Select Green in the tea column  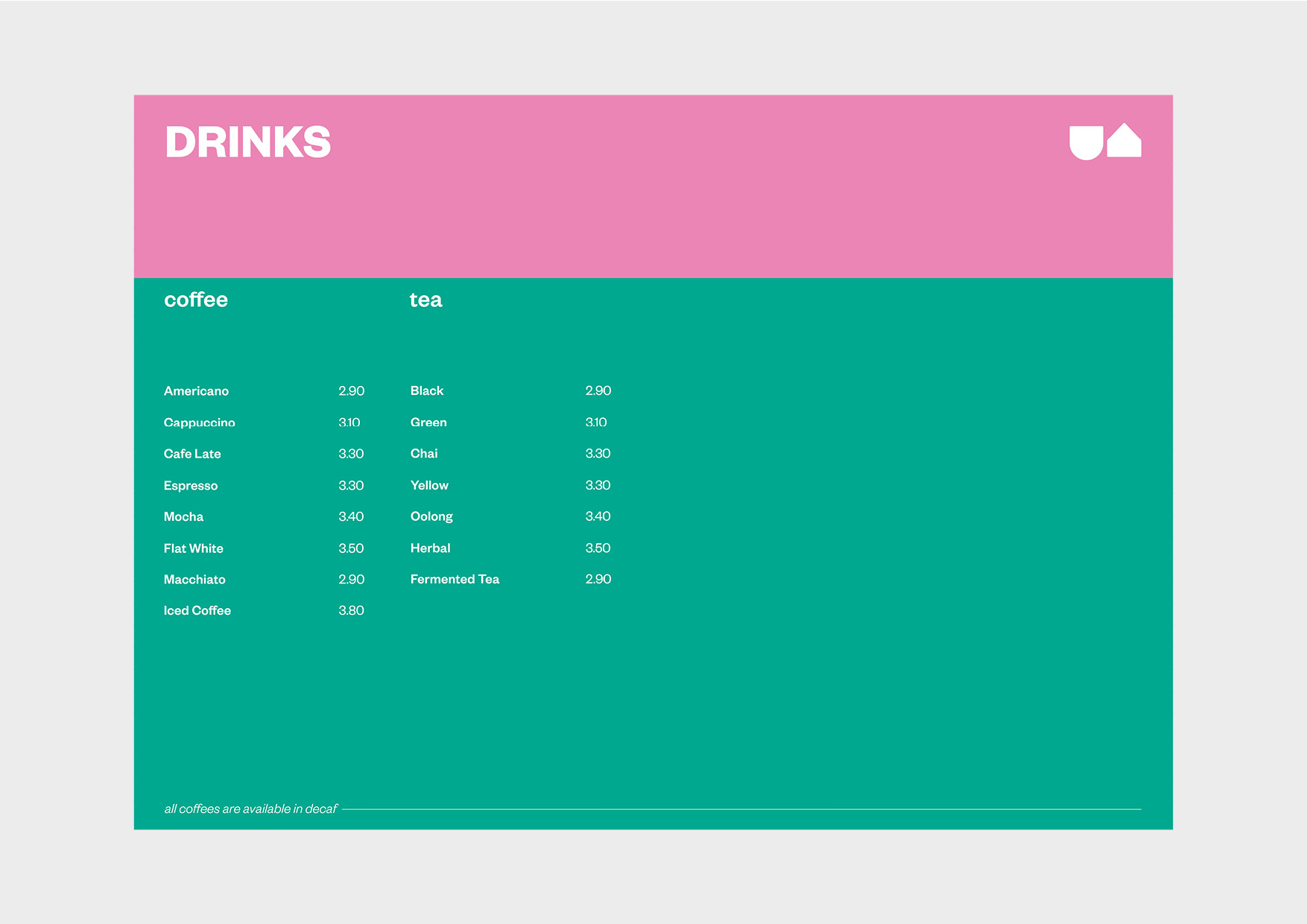[x=428, y=423]
